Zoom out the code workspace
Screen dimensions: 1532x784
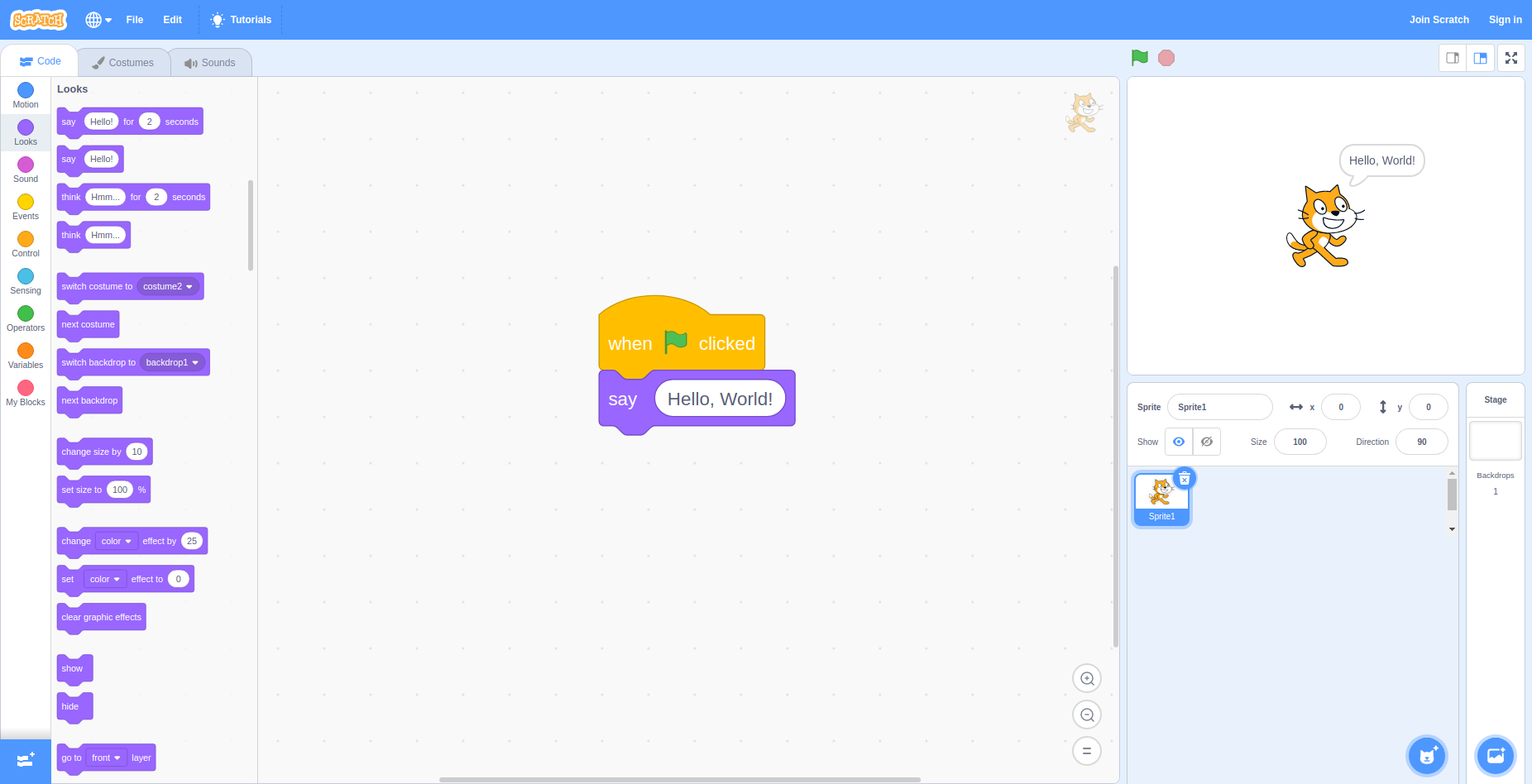1087,715
